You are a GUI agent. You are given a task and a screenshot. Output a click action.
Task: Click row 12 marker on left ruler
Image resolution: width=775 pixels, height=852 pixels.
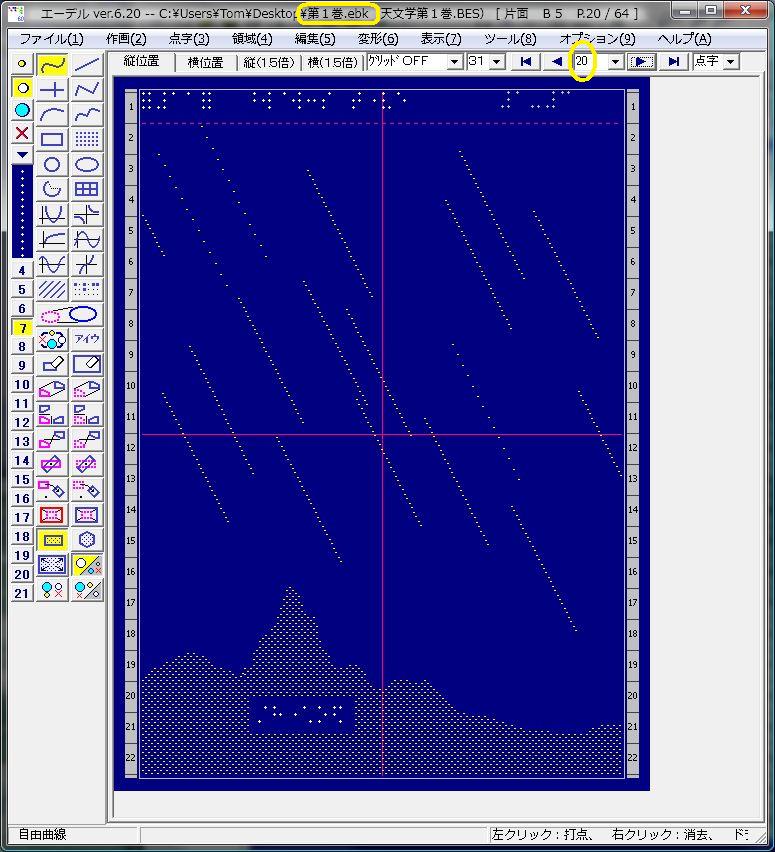tap(131, 448)
